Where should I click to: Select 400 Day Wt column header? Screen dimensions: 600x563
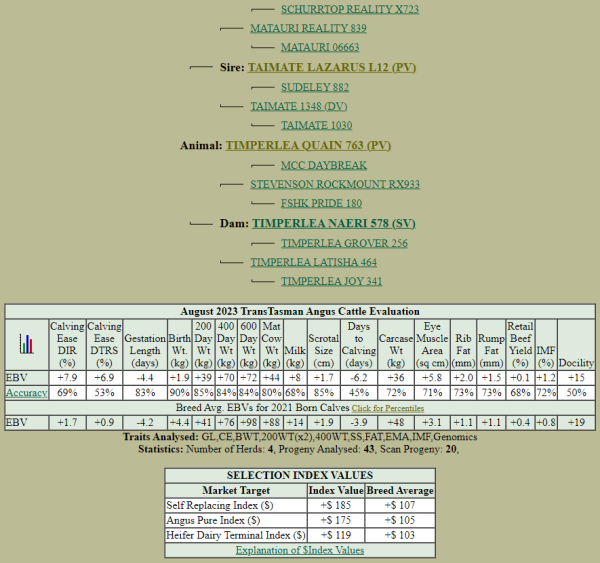coord(226,344)
